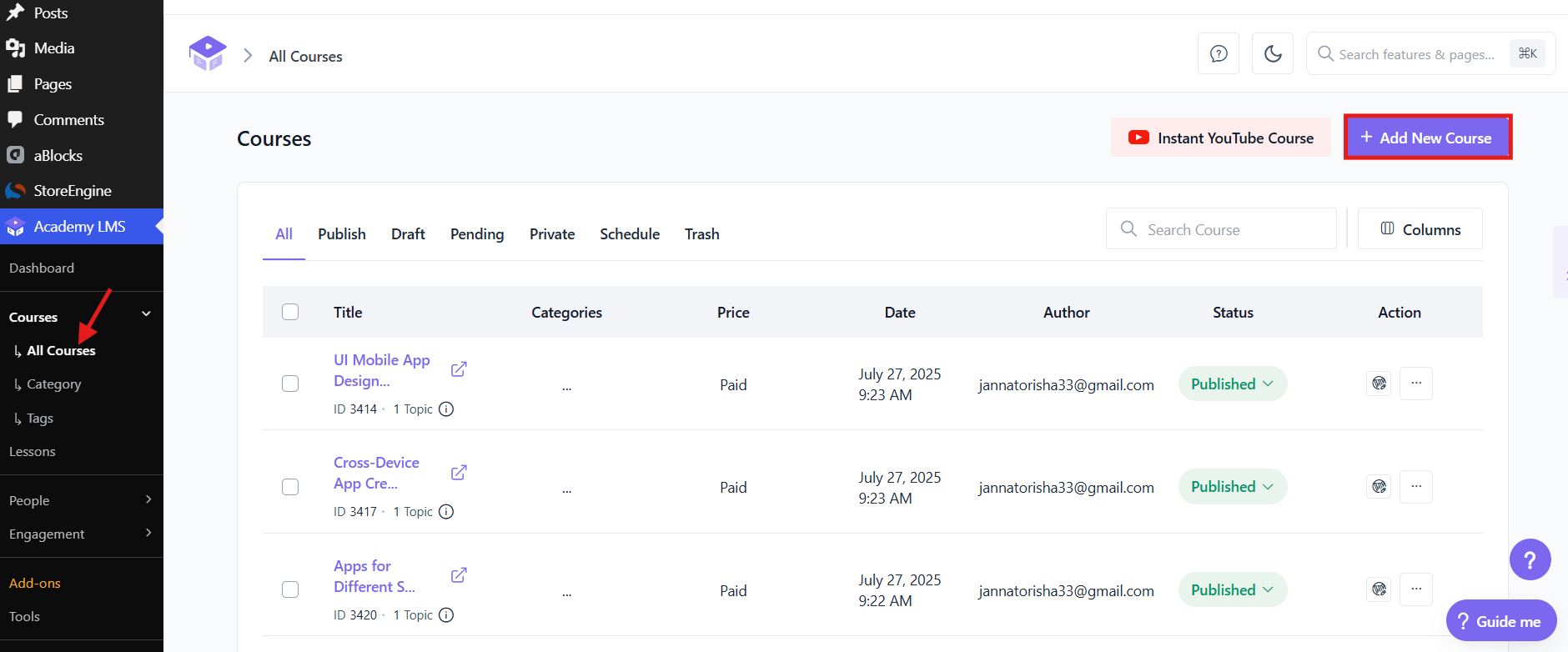Switch to the Draft tab
Viewport: 1568px width, 652px height.
click(408, 234)
